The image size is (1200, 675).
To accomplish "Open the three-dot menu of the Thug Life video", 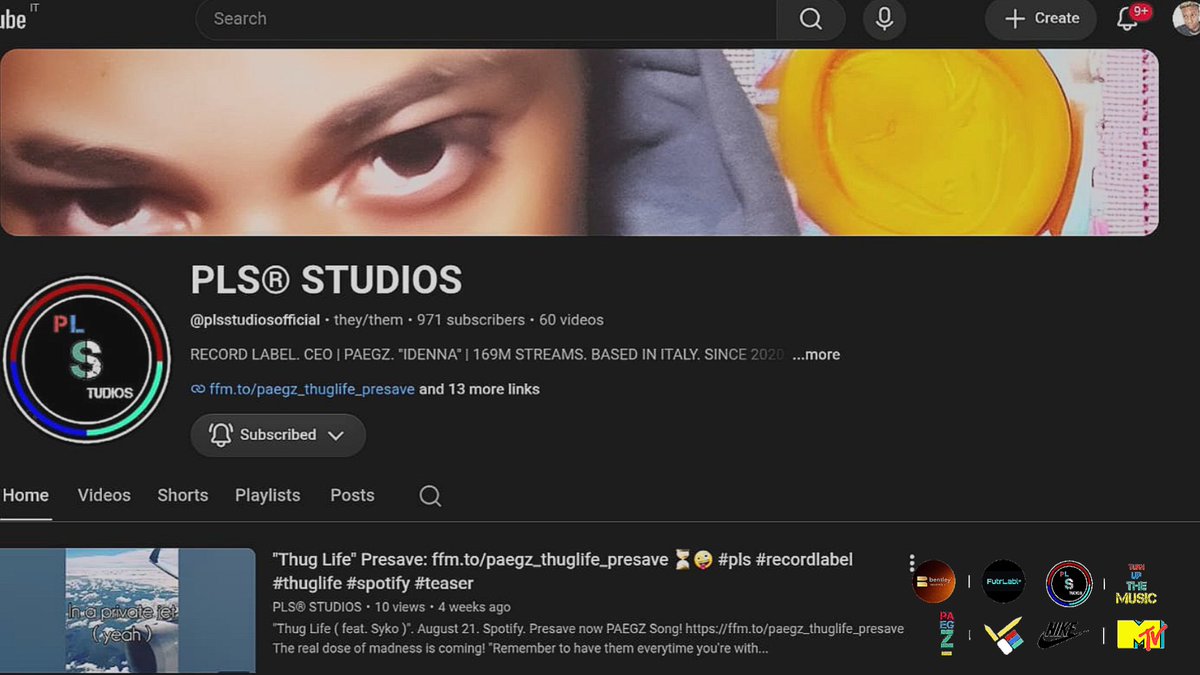I will click(912, 565).
